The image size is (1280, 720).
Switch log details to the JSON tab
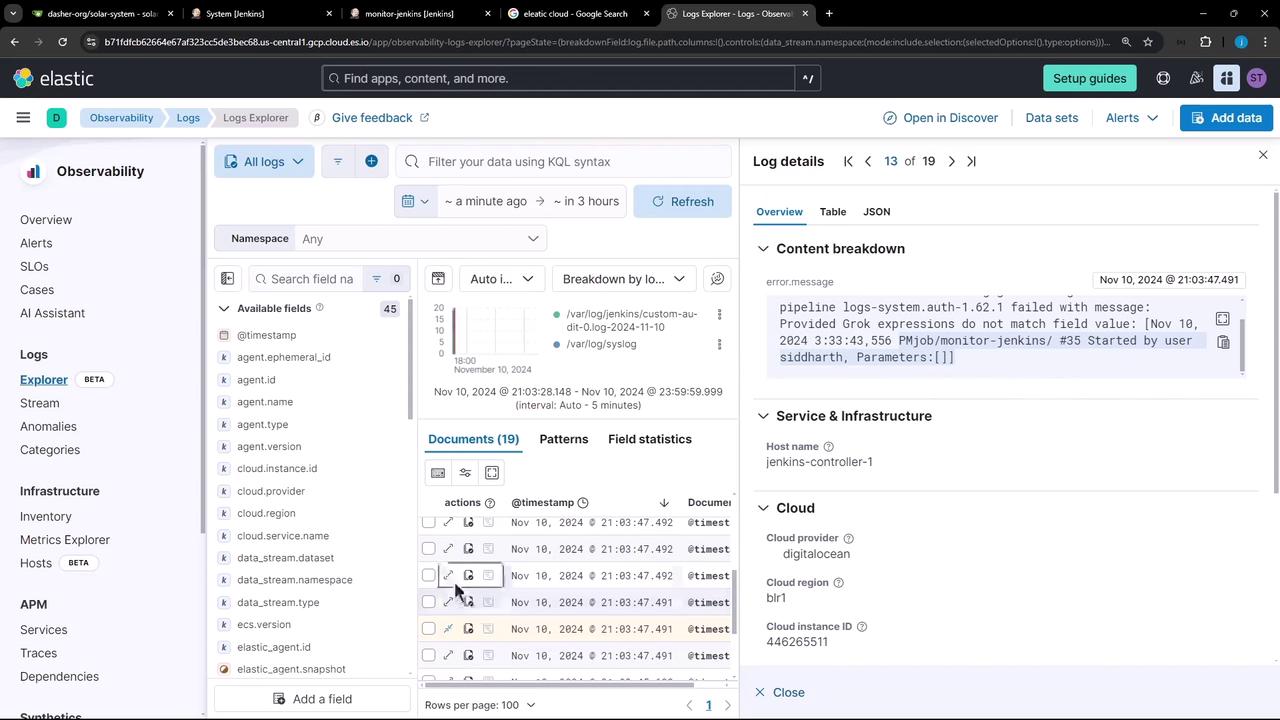(877, 212)
